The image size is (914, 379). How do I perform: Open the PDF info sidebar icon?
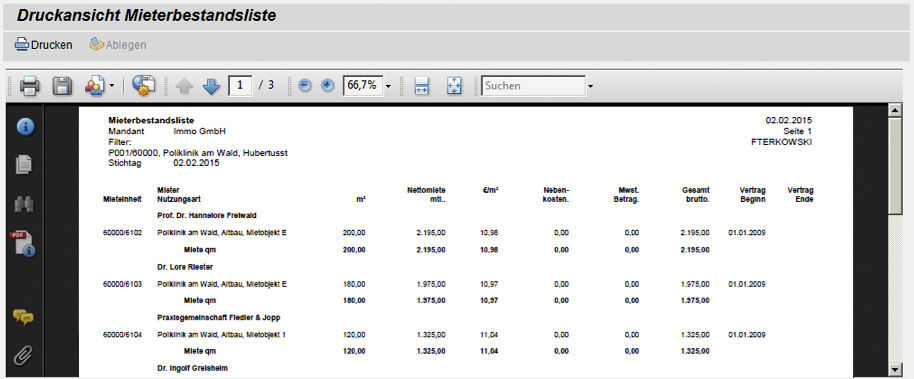pos(23,244)
